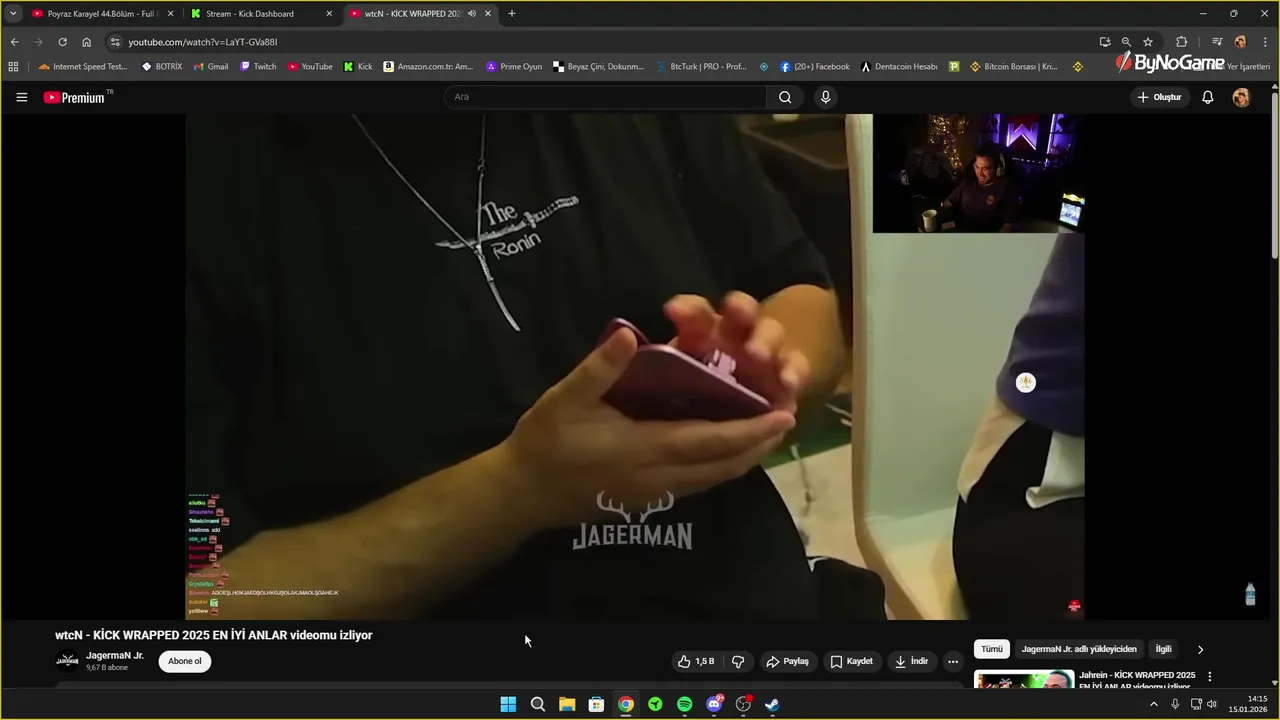Open Windows Start menu
Screen dimensions: 1280x720
(x=508, y=704)
